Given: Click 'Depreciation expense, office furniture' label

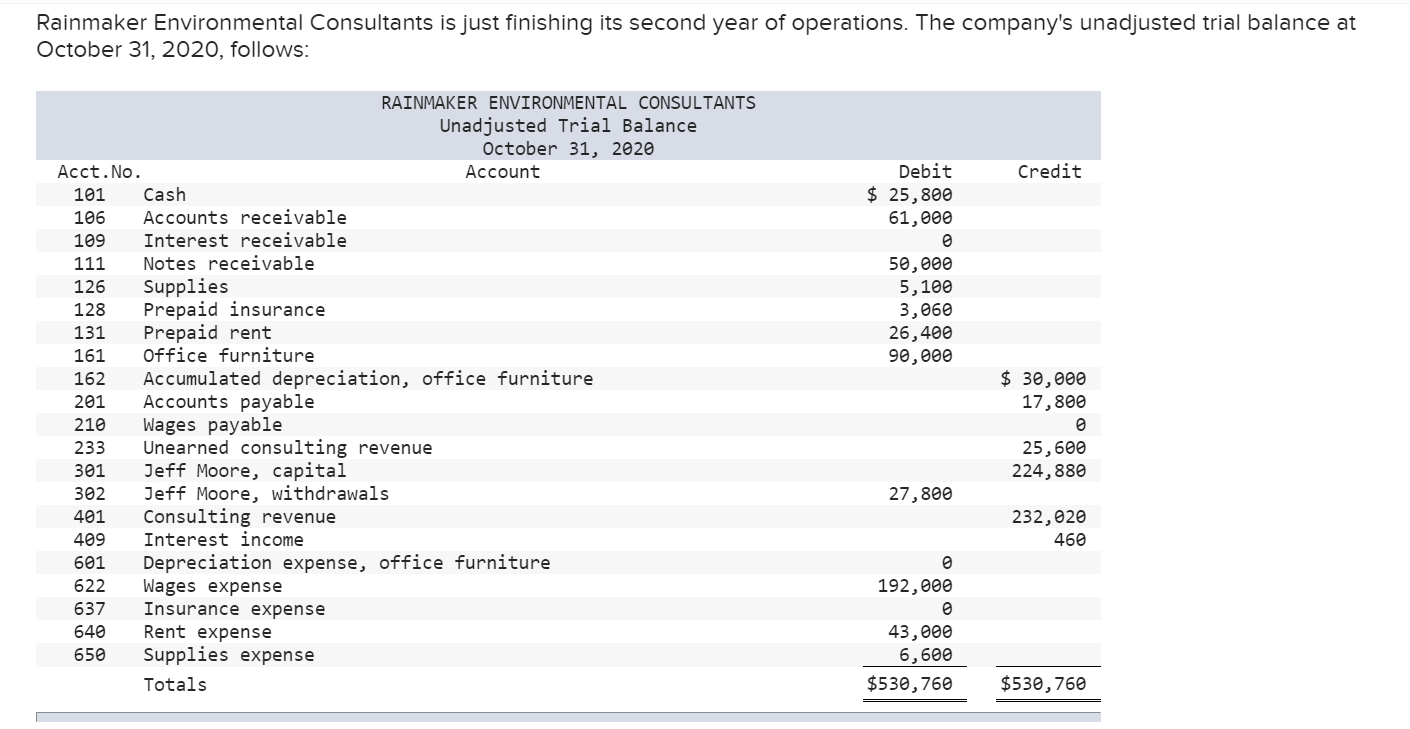Looking at the screenshot, I should [x=347, y=562].
